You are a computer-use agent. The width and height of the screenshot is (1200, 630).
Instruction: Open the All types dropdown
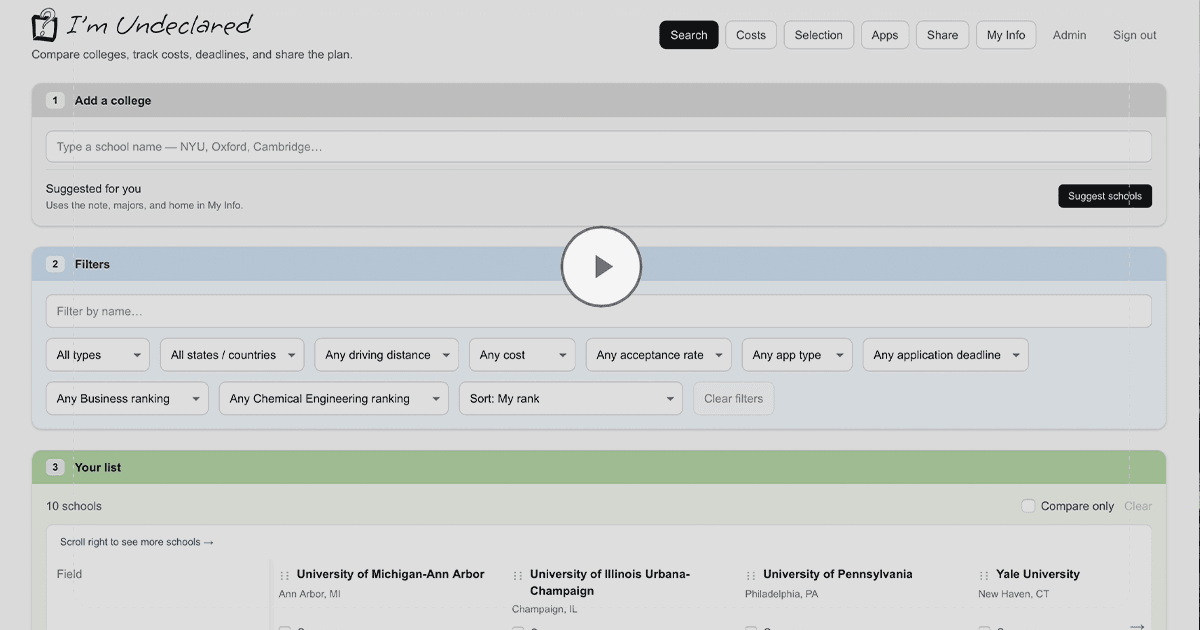[x=98, y=355]
